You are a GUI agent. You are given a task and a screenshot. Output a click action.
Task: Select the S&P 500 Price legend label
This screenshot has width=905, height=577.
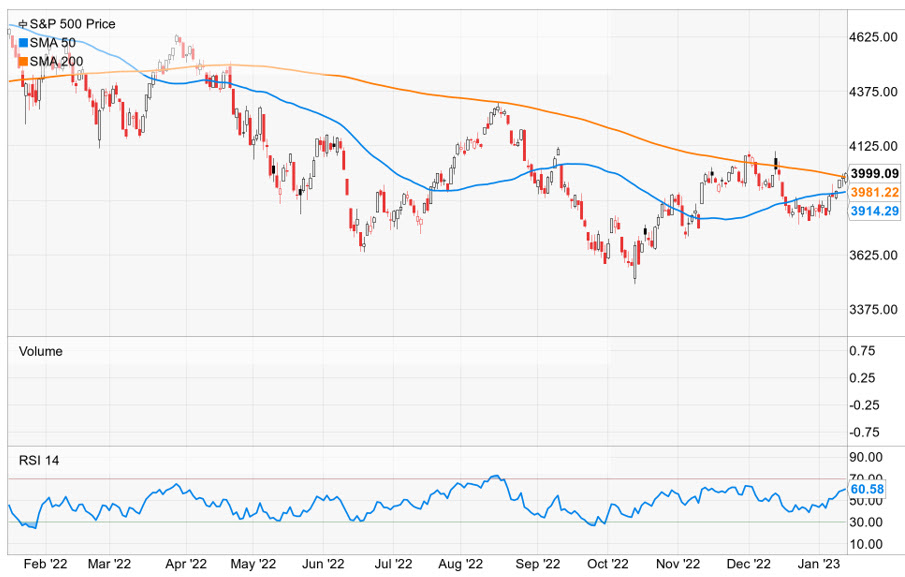(x=73, y=24)
